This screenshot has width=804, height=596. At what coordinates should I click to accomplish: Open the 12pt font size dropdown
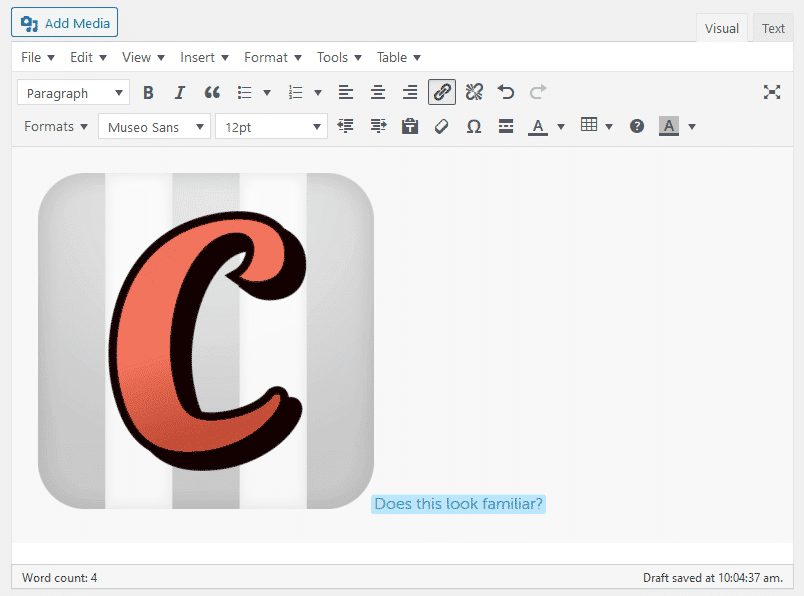271,127
